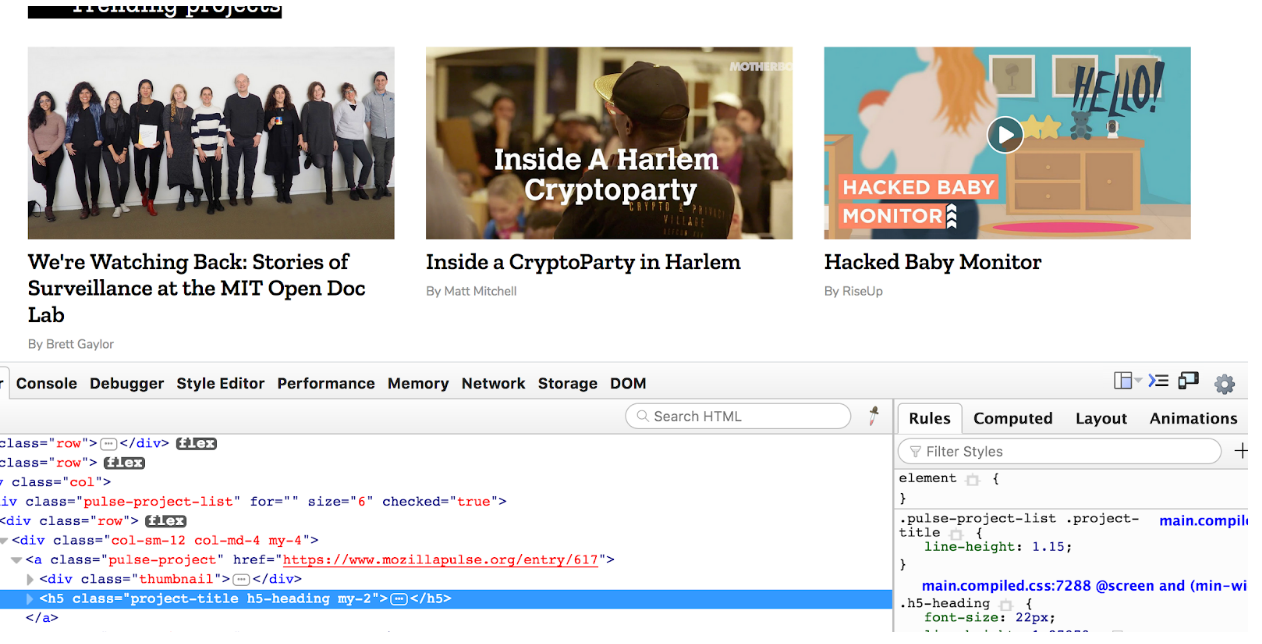1262x644 pixels.
Task: Highlight selector for .project-title rule
Action: 955,533
